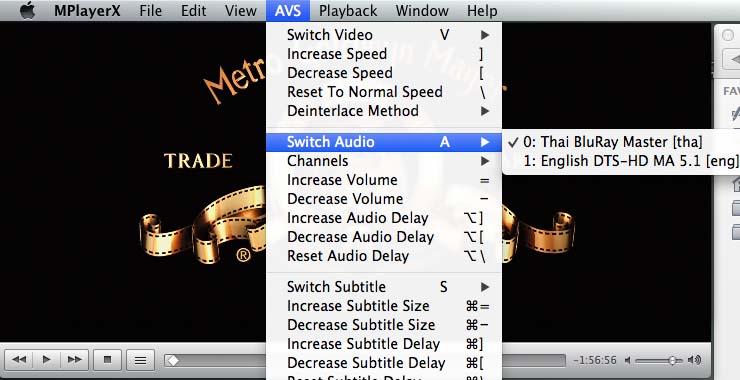Open the File menu
This screenshot has width=740, height=380.
[151, 10]
